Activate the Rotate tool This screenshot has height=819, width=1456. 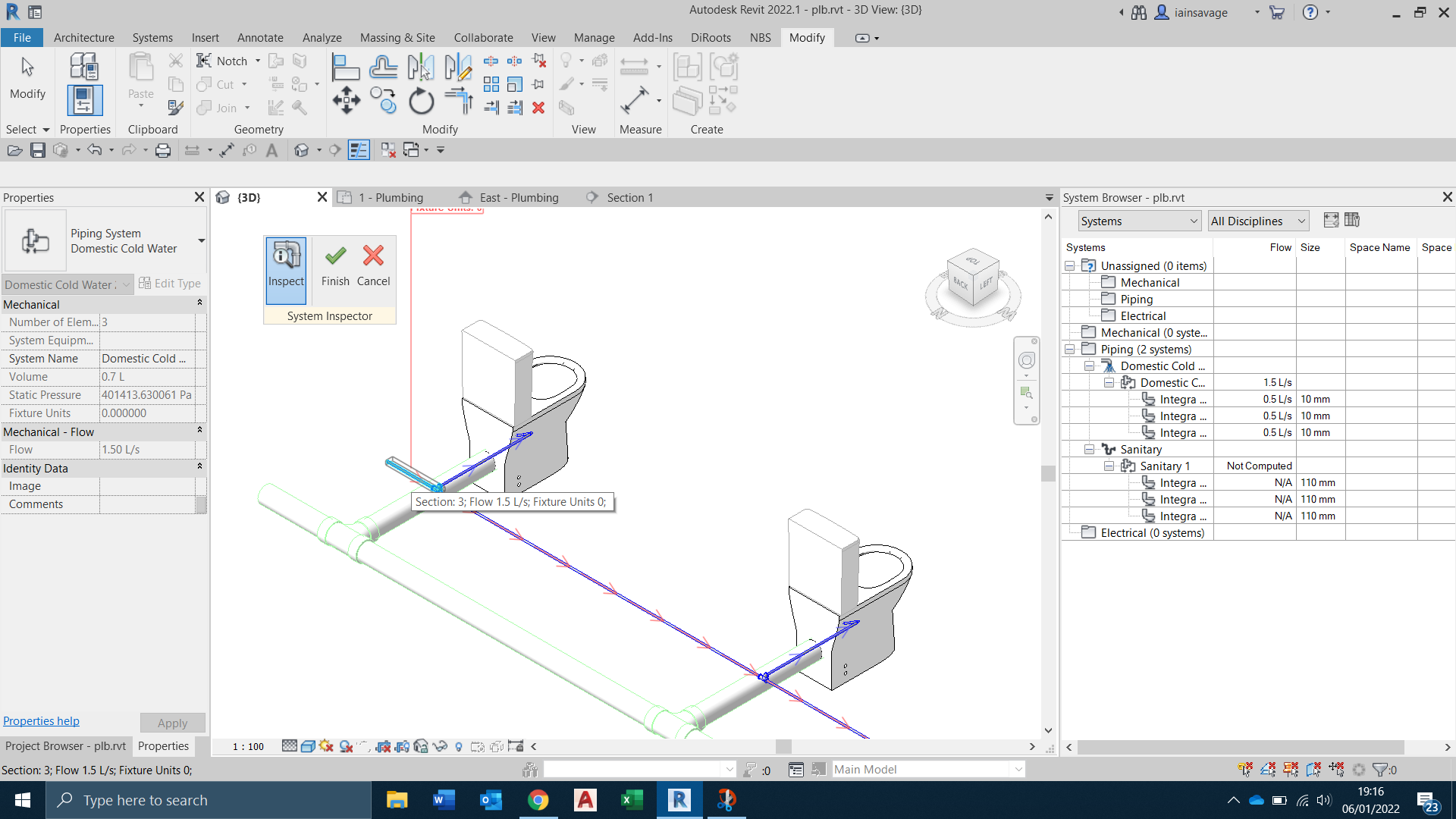tap(421, 99)
